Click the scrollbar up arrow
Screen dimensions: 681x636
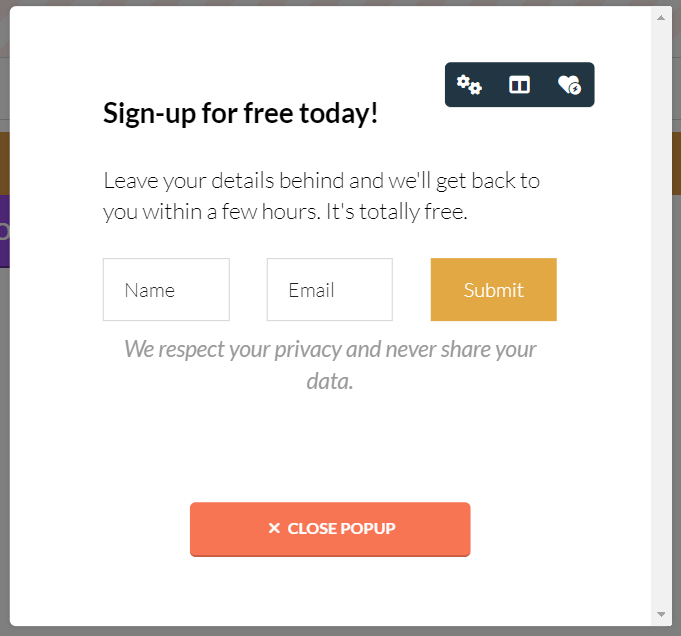point(661,17)
